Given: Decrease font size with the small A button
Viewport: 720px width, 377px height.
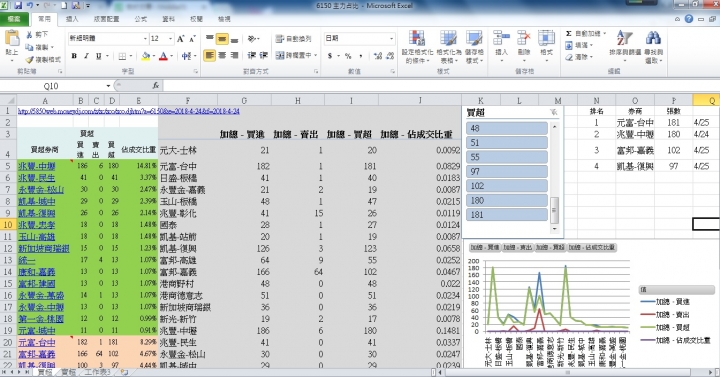Looking at the screenshot, I should pyautogui.click(x=192, y=39).
